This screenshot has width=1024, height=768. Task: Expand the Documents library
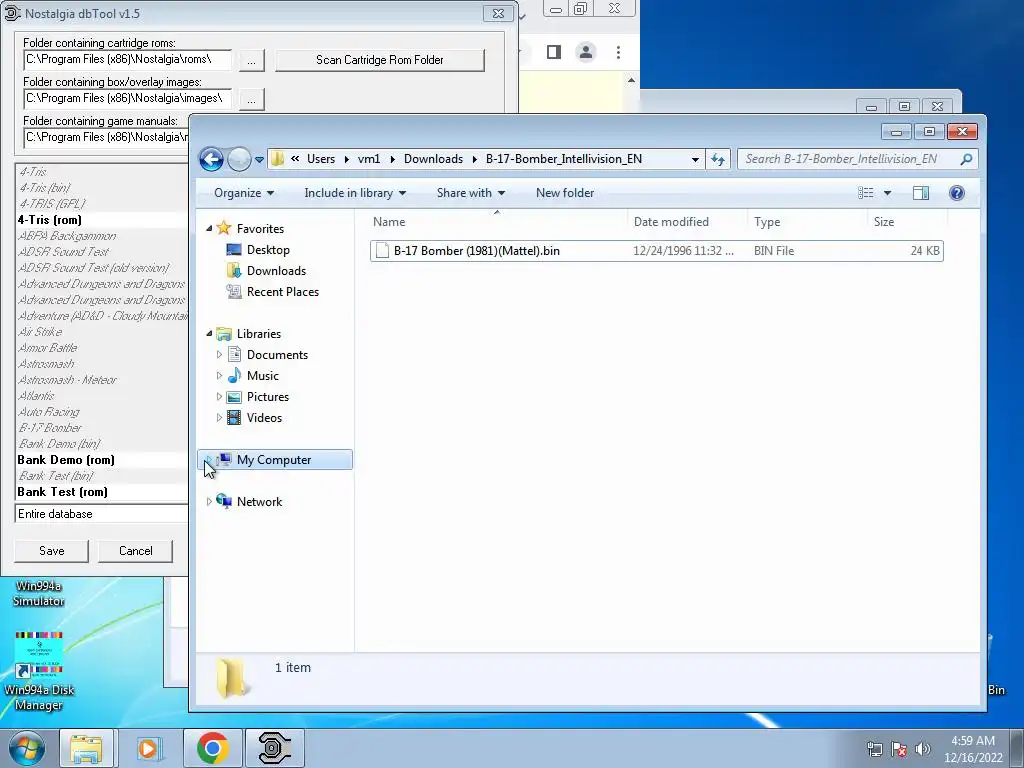pos(219,355)
